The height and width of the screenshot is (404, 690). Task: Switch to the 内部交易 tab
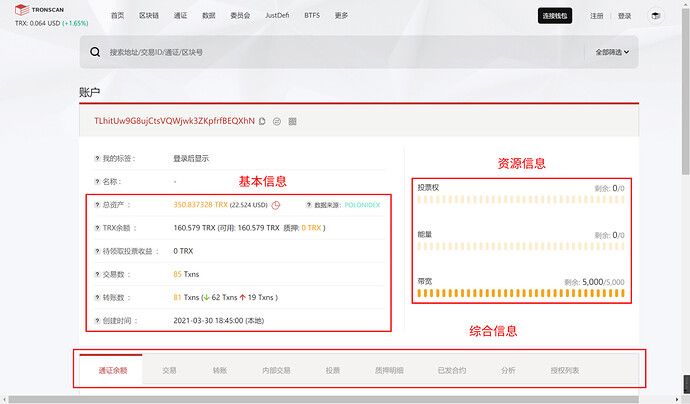[x=276, y=371]
